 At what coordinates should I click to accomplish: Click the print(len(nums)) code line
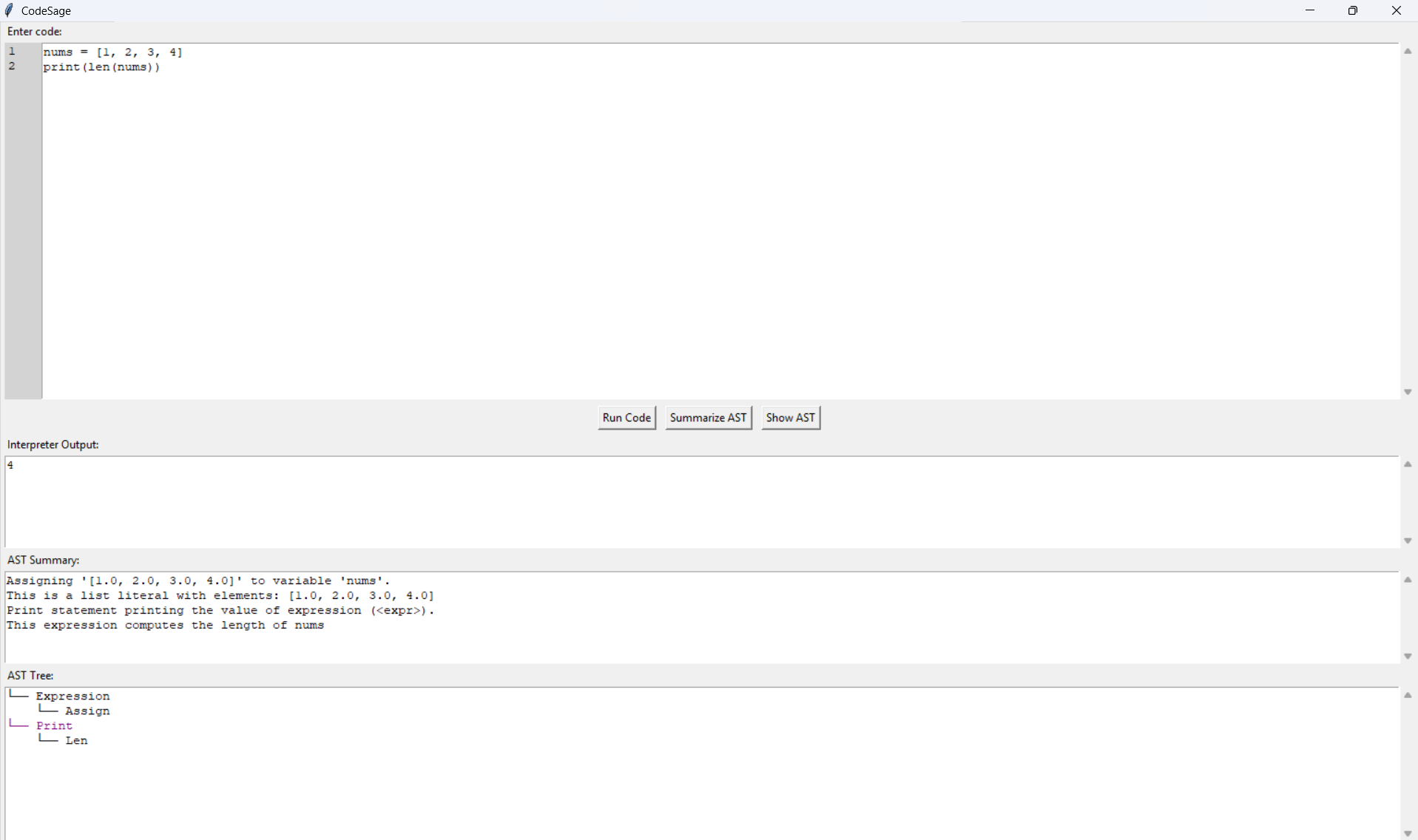point(101,67)
